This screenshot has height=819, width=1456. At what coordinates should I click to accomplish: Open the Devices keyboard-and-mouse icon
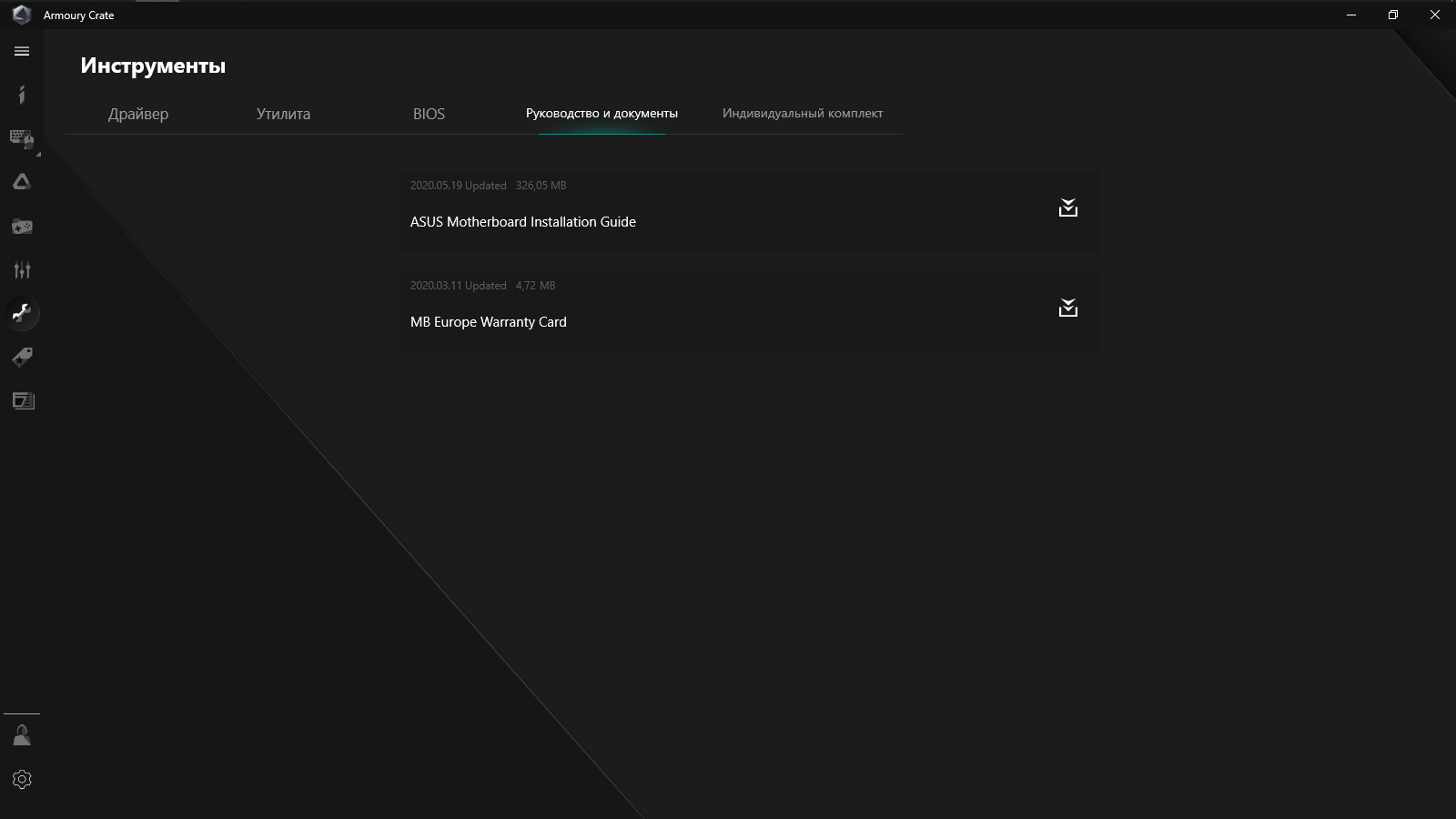pos(22,138)
